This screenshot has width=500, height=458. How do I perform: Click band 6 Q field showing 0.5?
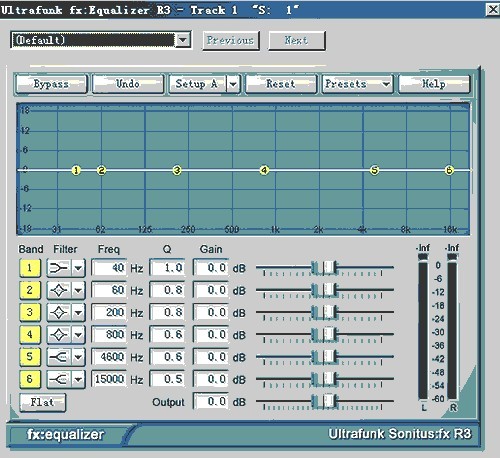(167, 379)
